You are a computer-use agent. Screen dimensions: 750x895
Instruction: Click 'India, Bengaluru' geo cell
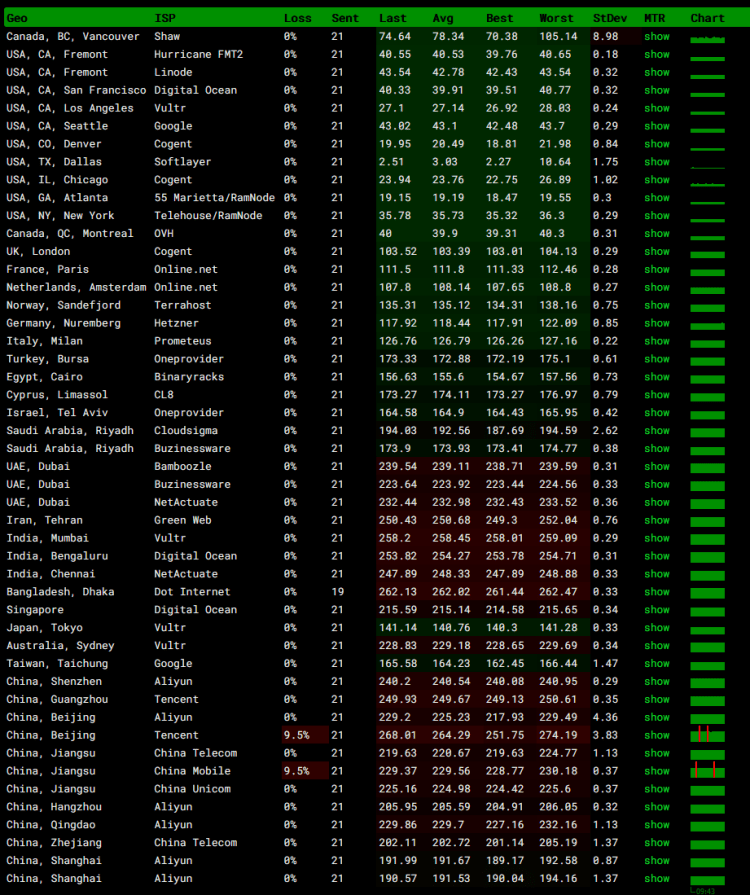point(57,556)
